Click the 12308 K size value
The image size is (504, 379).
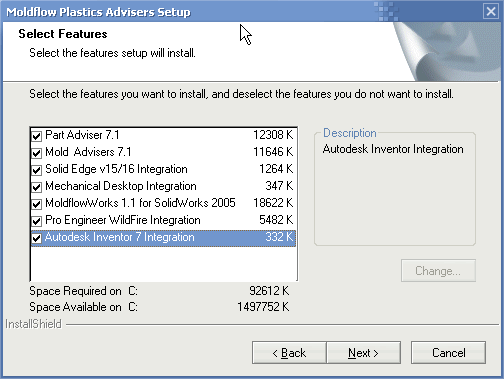273,135
